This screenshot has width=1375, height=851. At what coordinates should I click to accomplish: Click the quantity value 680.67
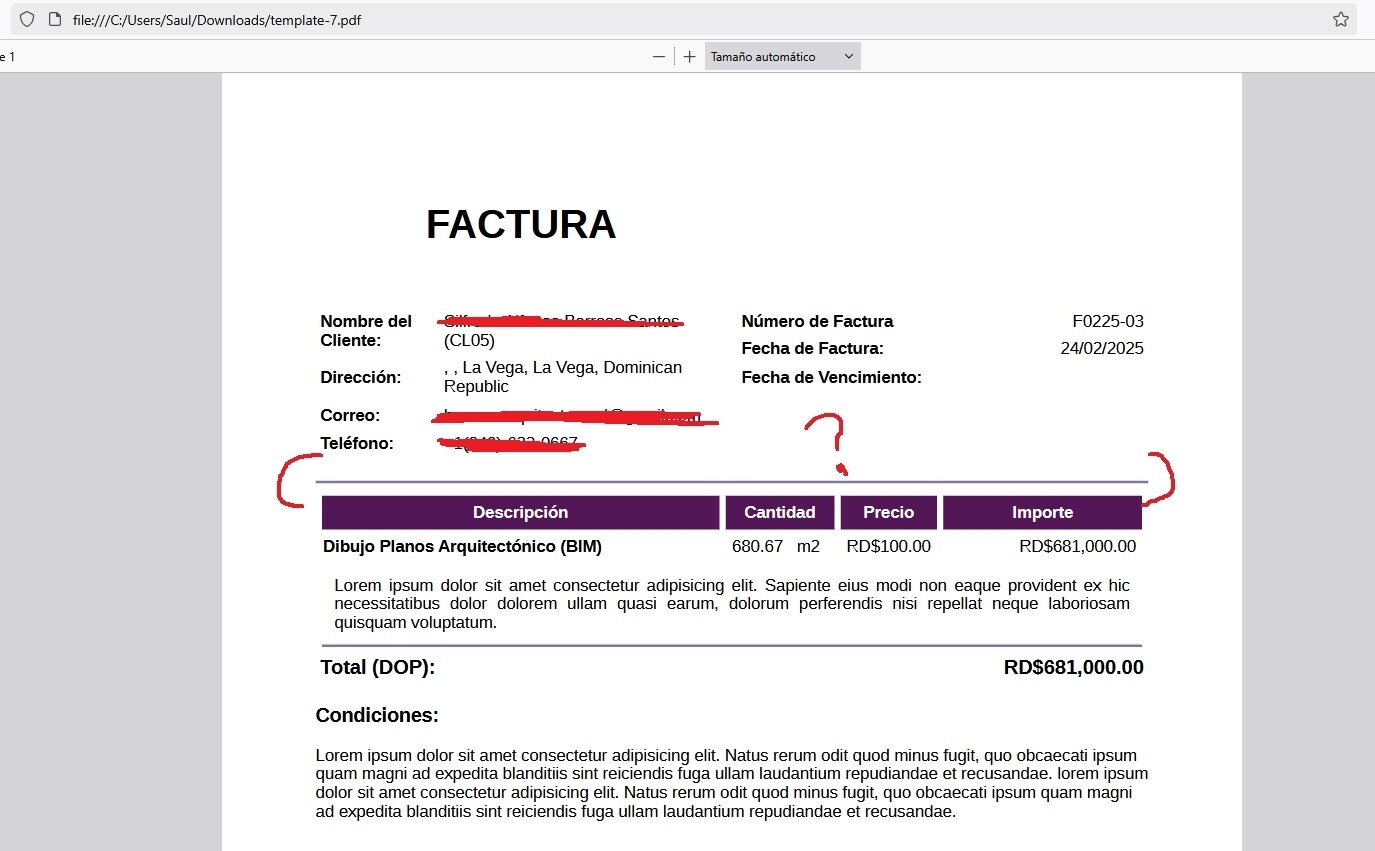pyautogui.click(x=757, y=547)
